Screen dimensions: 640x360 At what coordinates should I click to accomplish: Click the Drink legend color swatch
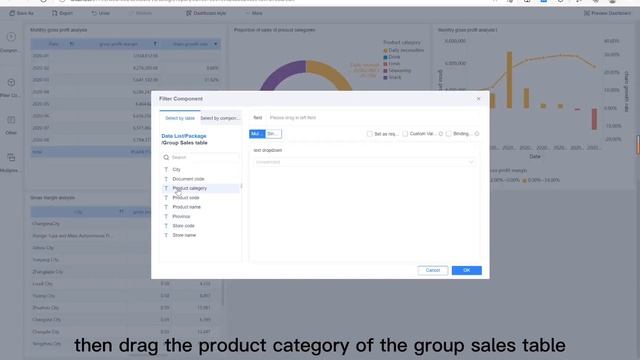[x=385, y=58]
